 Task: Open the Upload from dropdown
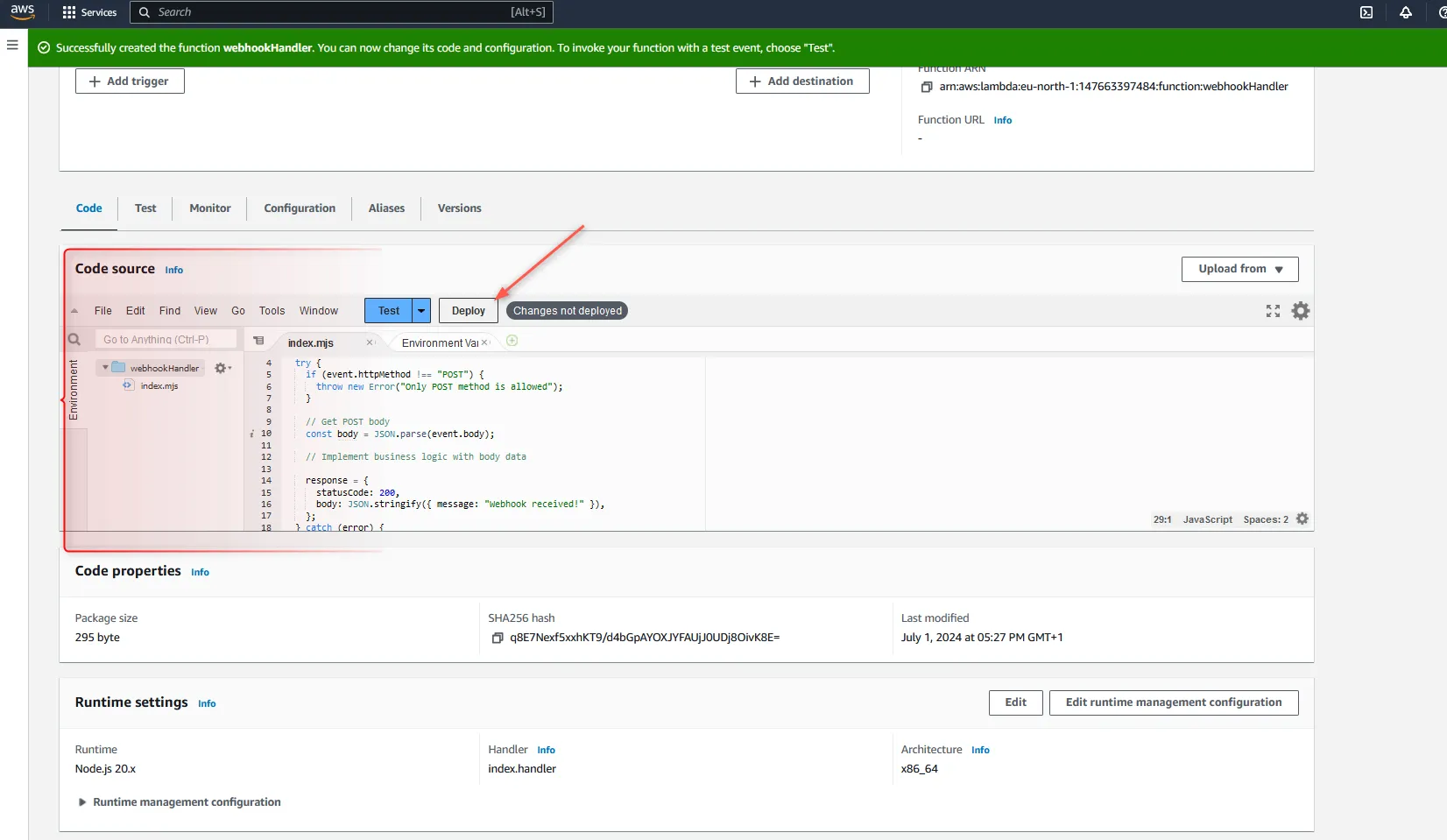(1239, 269)
